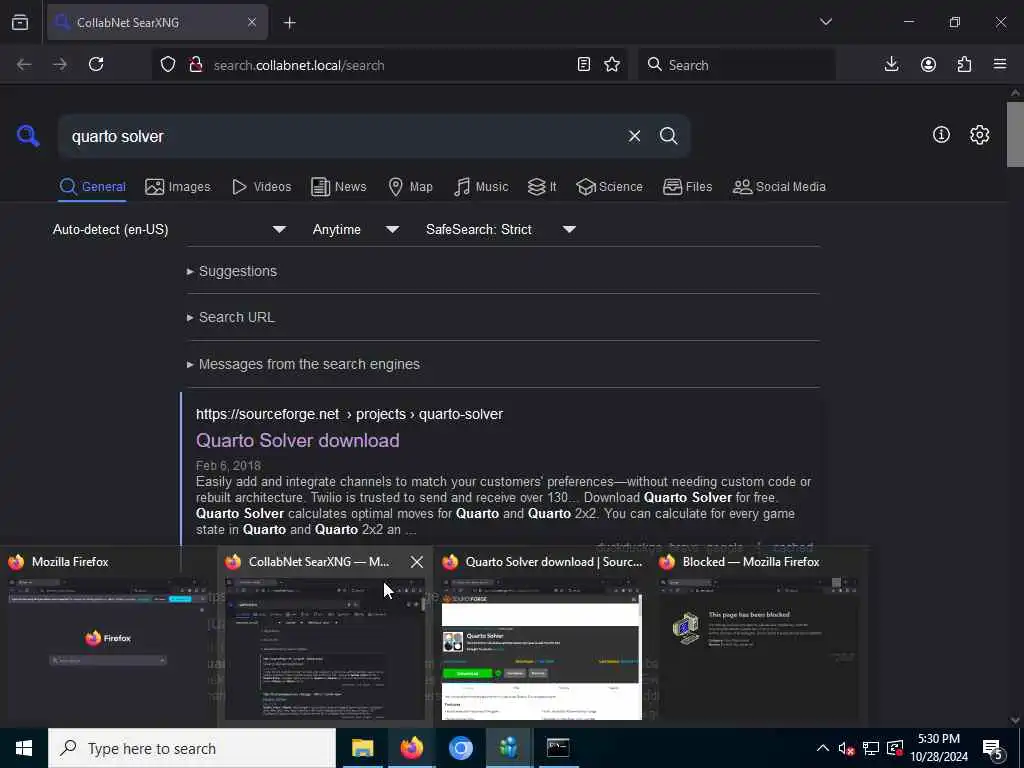Click the sourceforge.net result URL
This screenshot has height=768, width=1024.
(349, 414)
